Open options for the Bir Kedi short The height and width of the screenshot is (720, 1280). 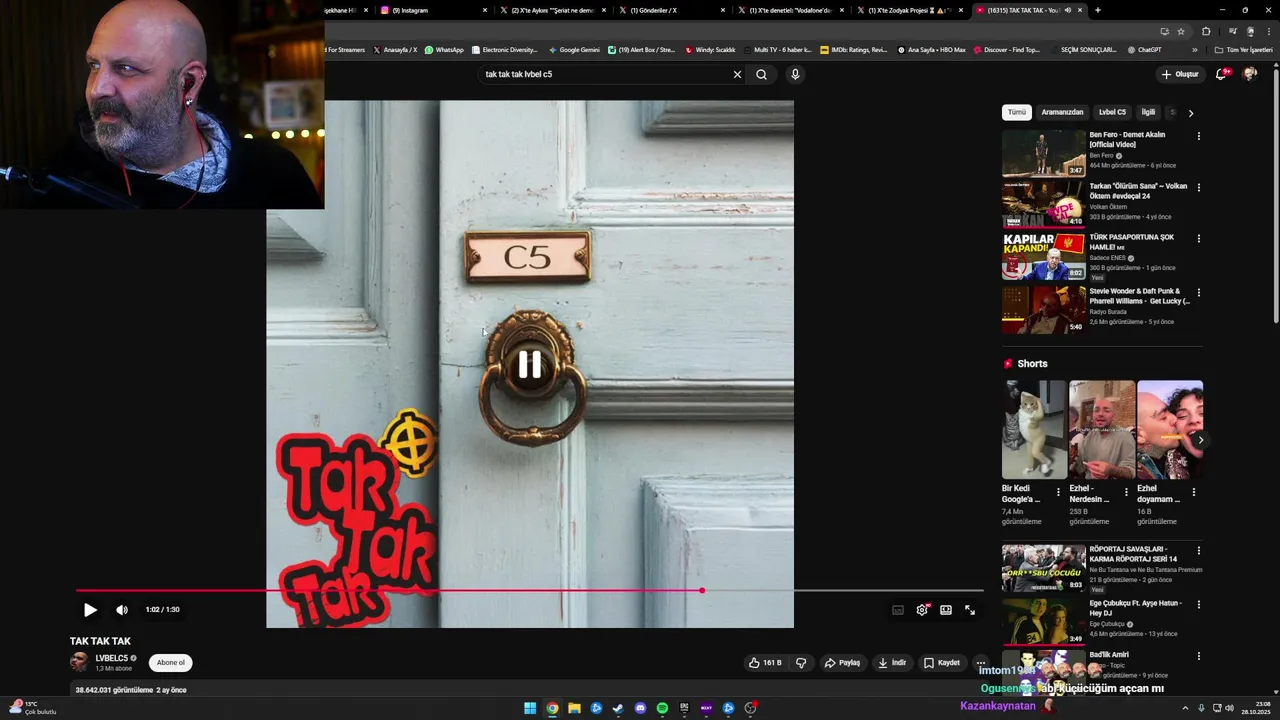coord(1059,492)
